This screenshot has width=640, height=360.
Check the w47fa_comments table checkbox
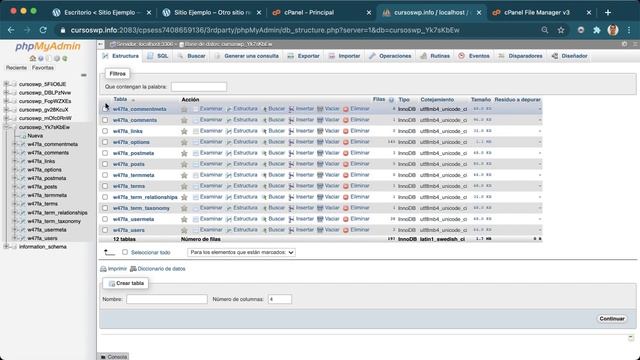105,120
